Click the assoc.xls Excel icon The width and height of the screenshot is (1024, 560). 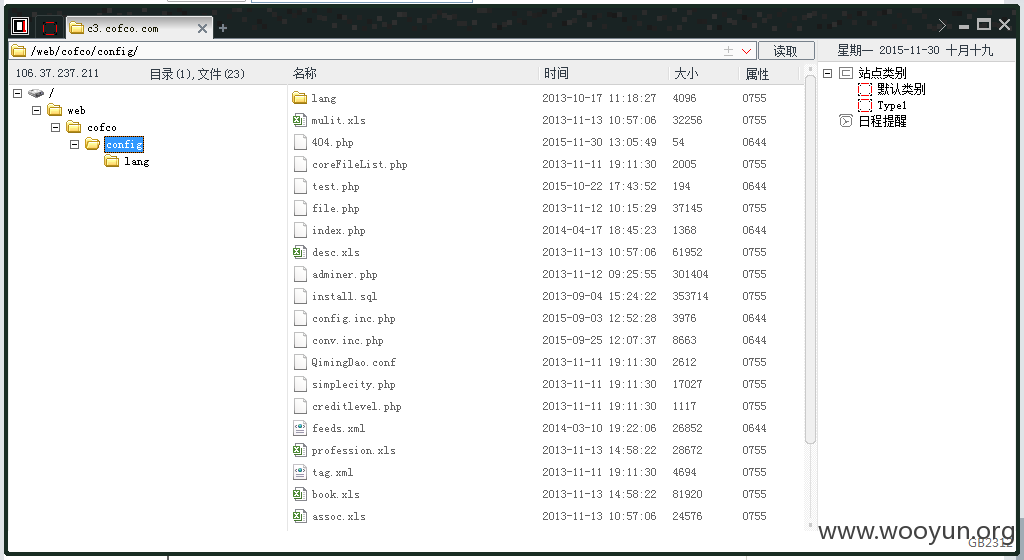click(300, 516)
